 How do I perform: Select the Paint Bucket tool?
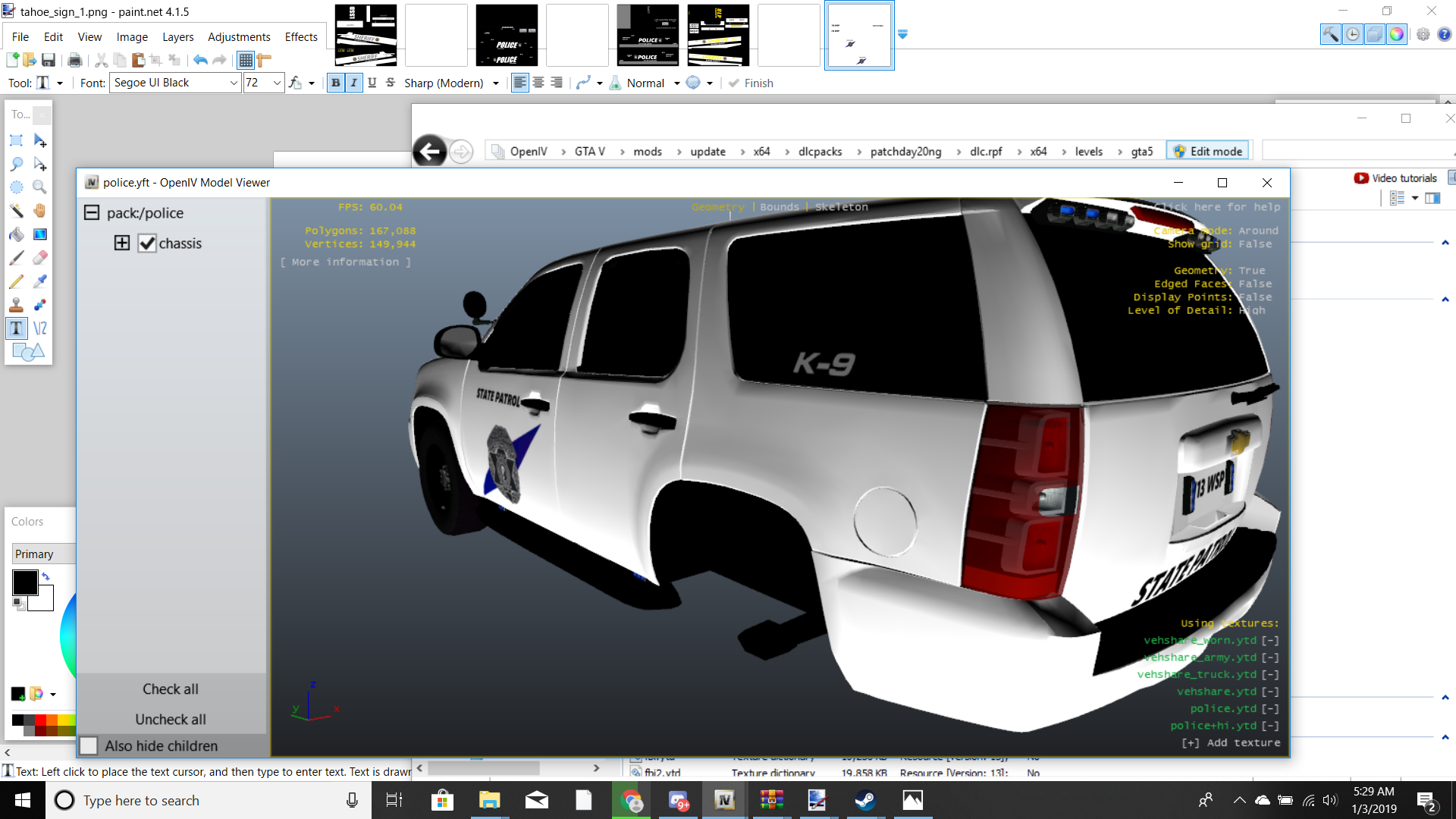tap(16, 234)
